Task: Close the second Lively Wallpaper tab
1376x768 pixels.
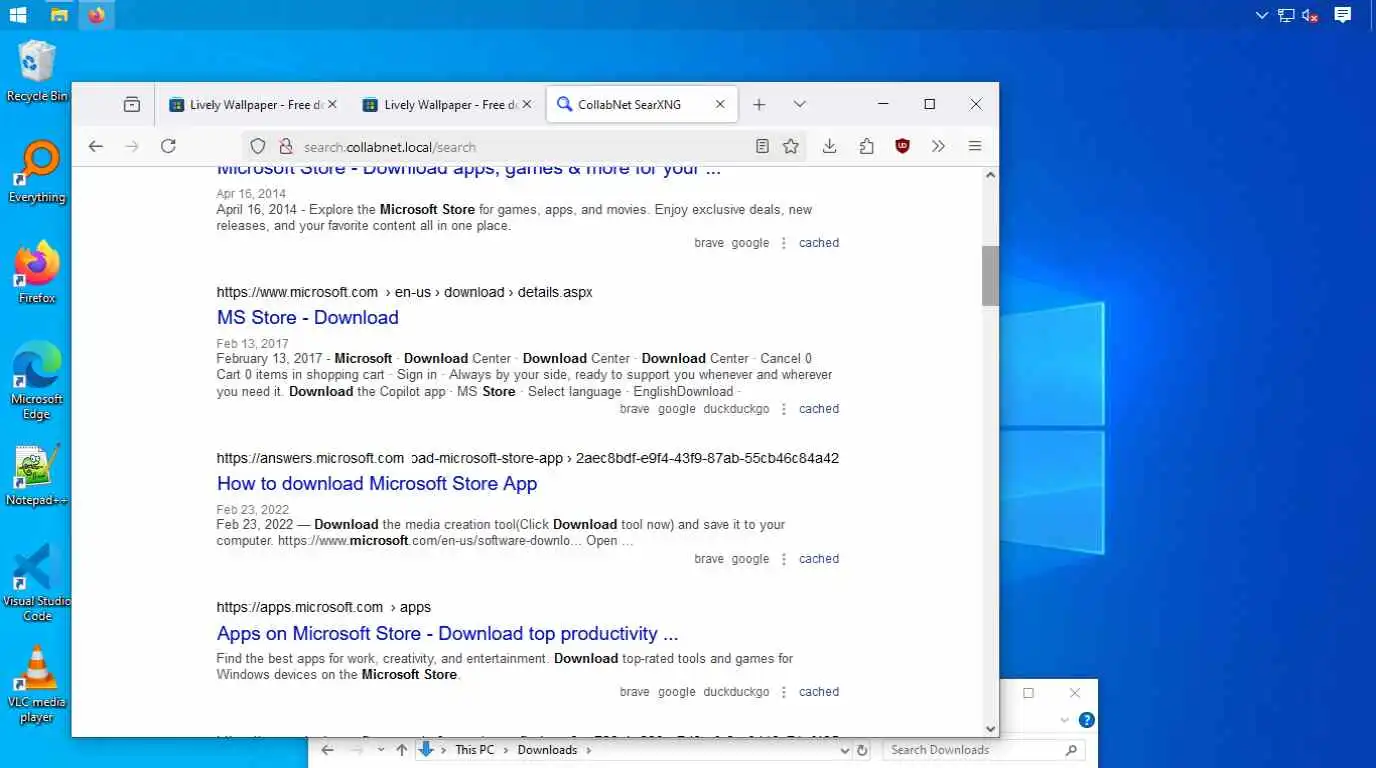Action: (525, 104)
